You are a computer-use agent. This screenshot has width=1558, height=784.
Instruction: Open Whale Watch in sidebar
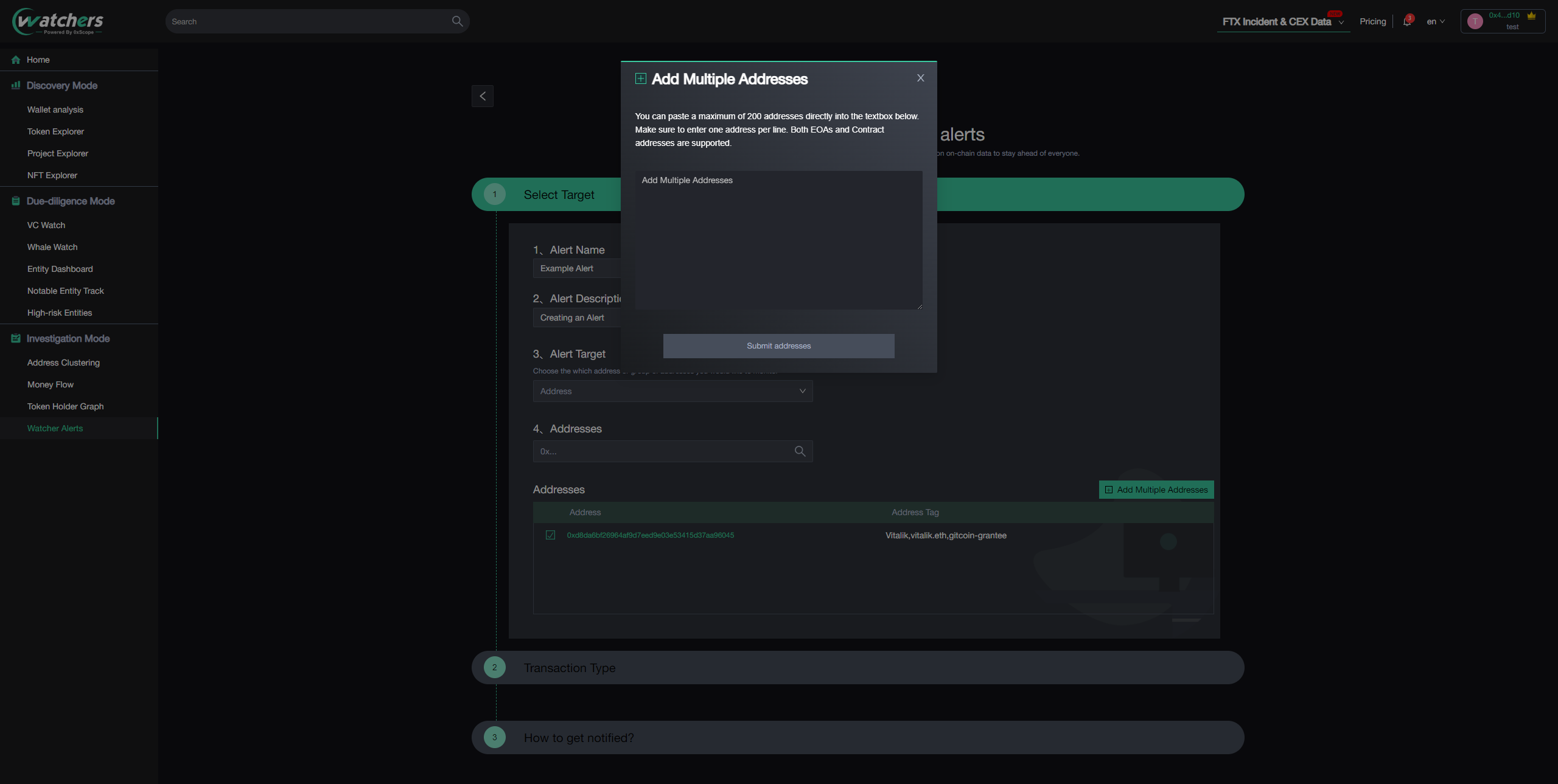tap(52, 247)
